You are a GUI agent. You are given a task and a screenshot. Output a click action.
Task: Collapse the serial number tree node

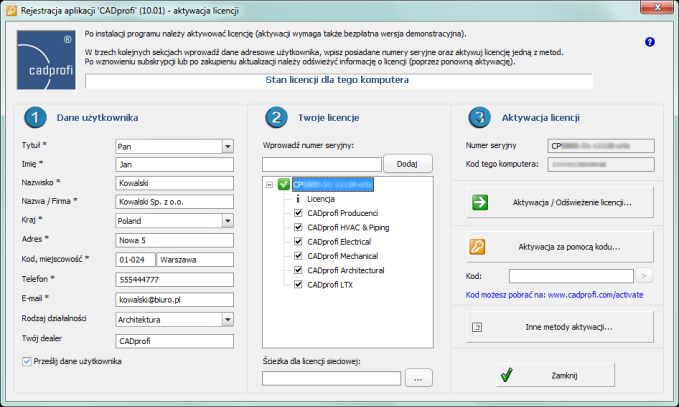click(269, 185)
